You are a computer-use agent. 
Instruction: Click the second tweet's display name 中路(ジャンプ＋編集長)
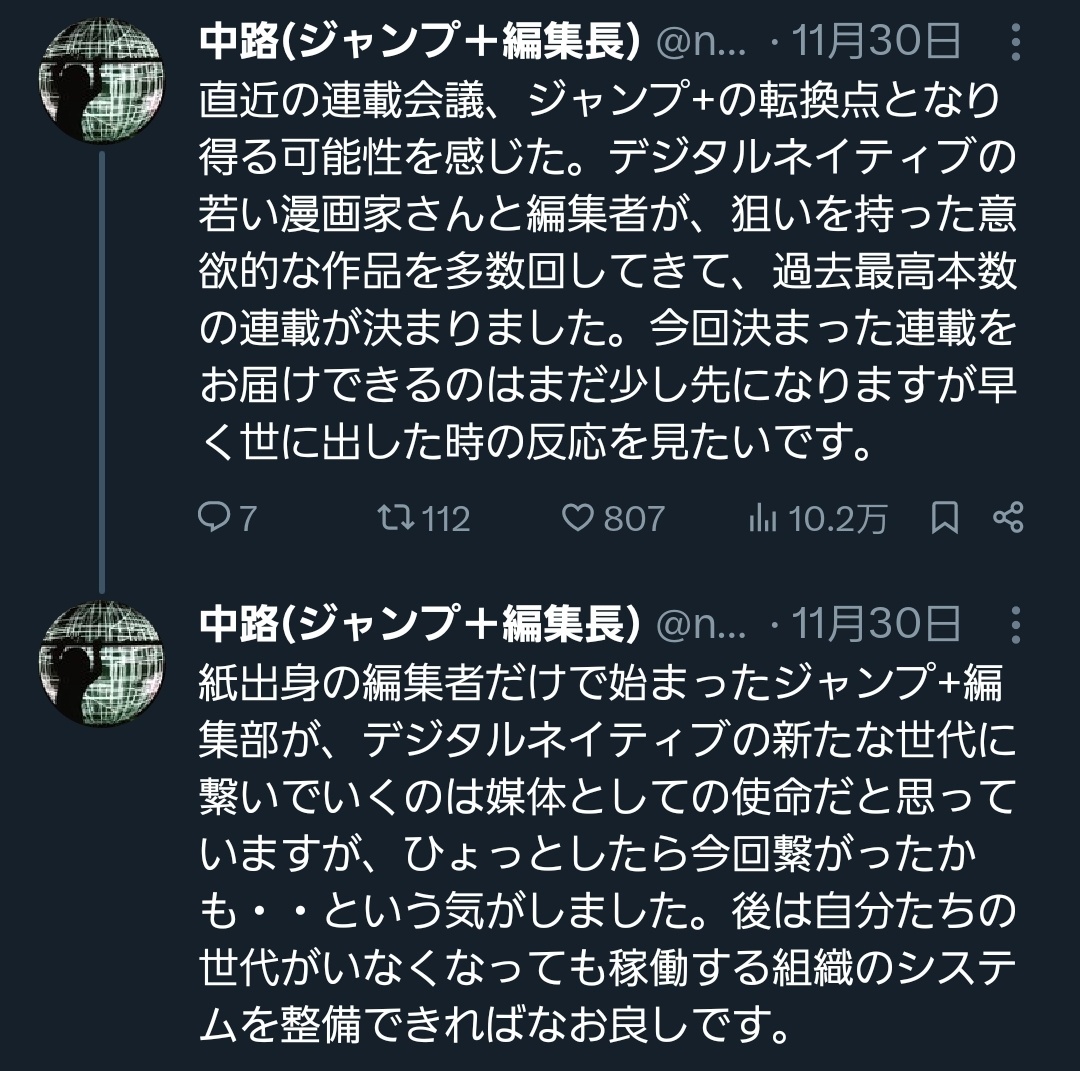(420, 624)
